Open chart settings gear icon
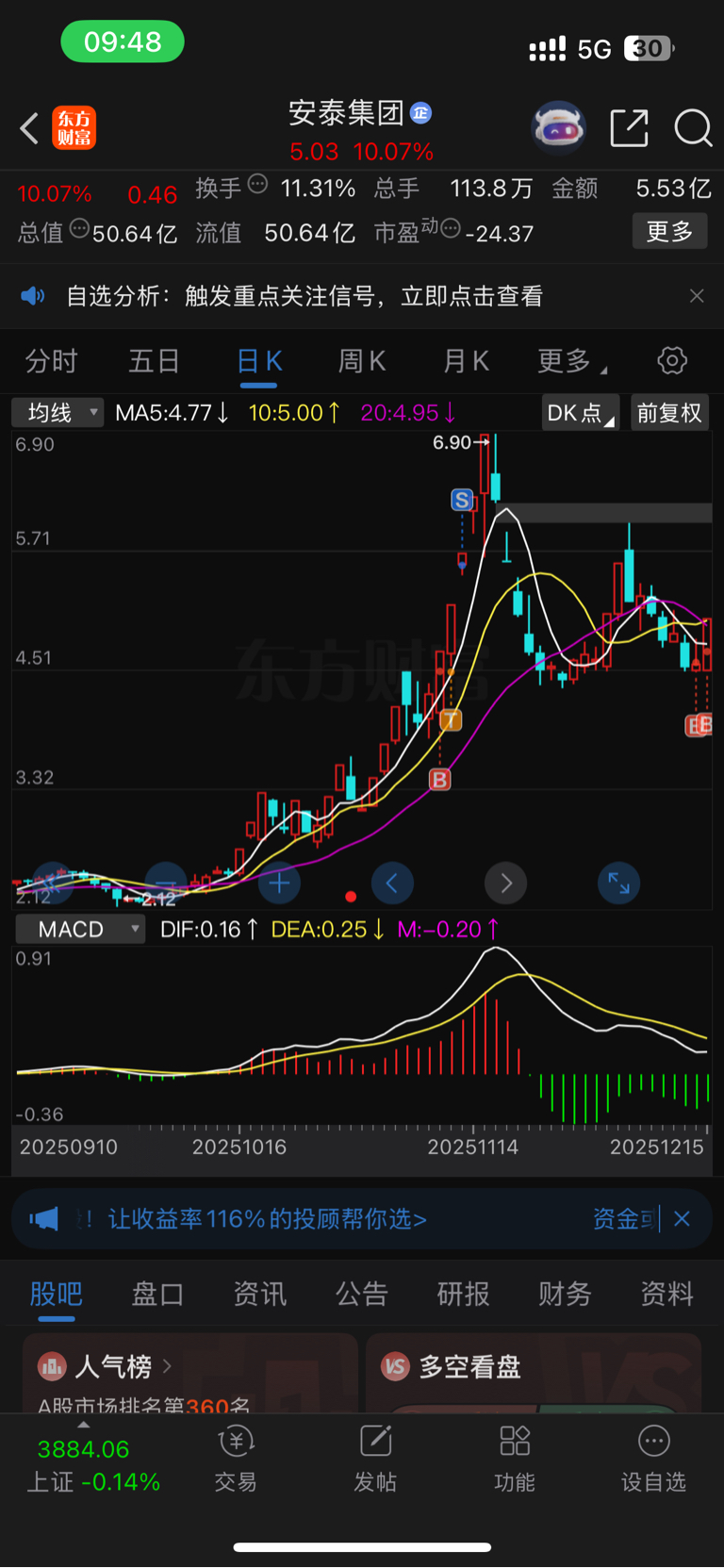724x1568 pixels. [671, 360]
